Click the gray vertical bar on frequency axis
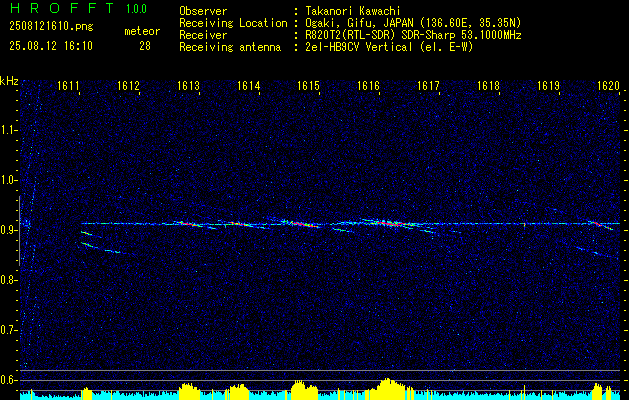 [19, 231]
